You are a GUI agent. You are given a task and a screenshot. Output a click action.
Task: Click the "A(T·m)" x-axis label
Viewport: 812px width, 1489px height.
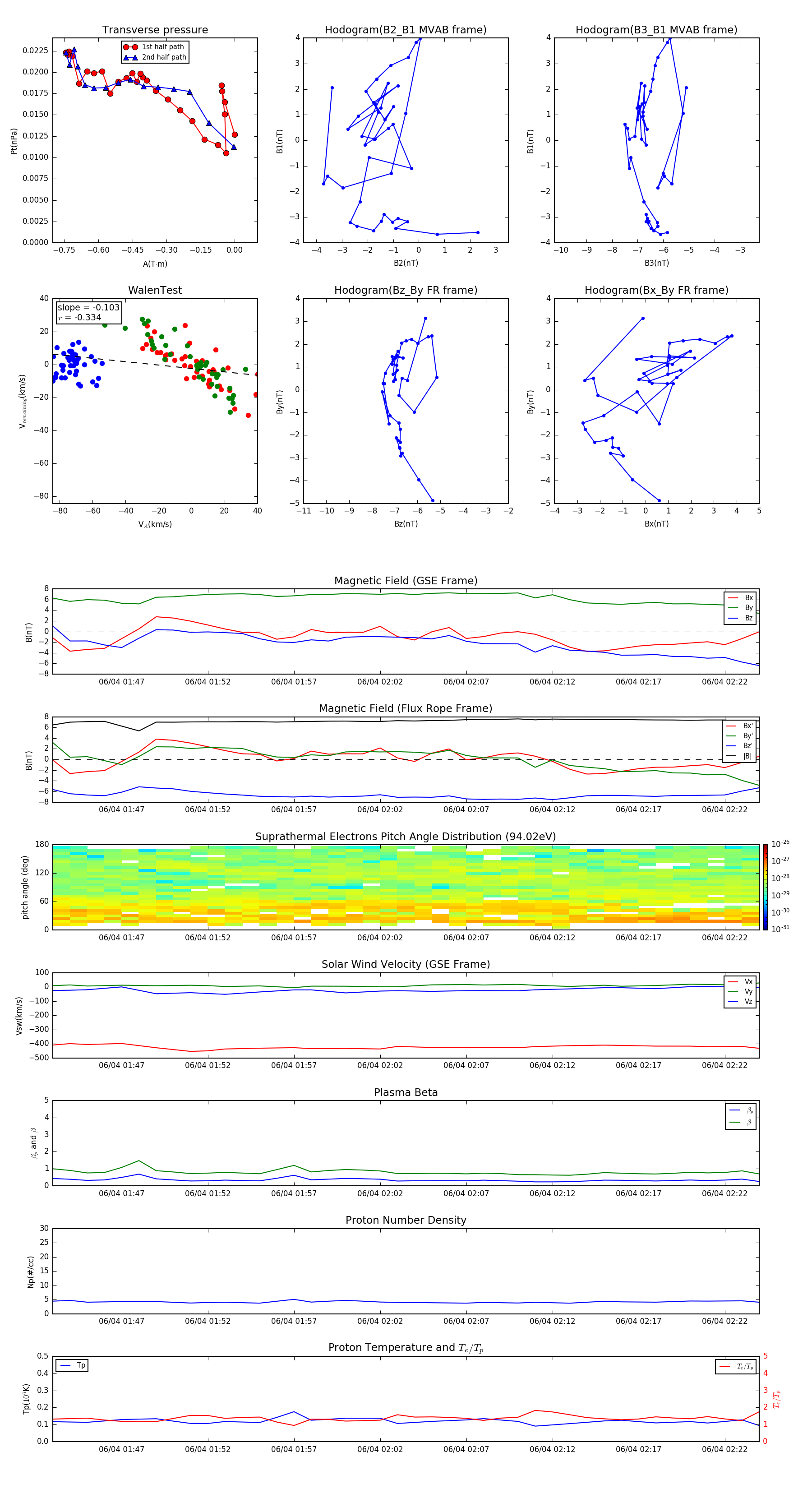(155, 264)
